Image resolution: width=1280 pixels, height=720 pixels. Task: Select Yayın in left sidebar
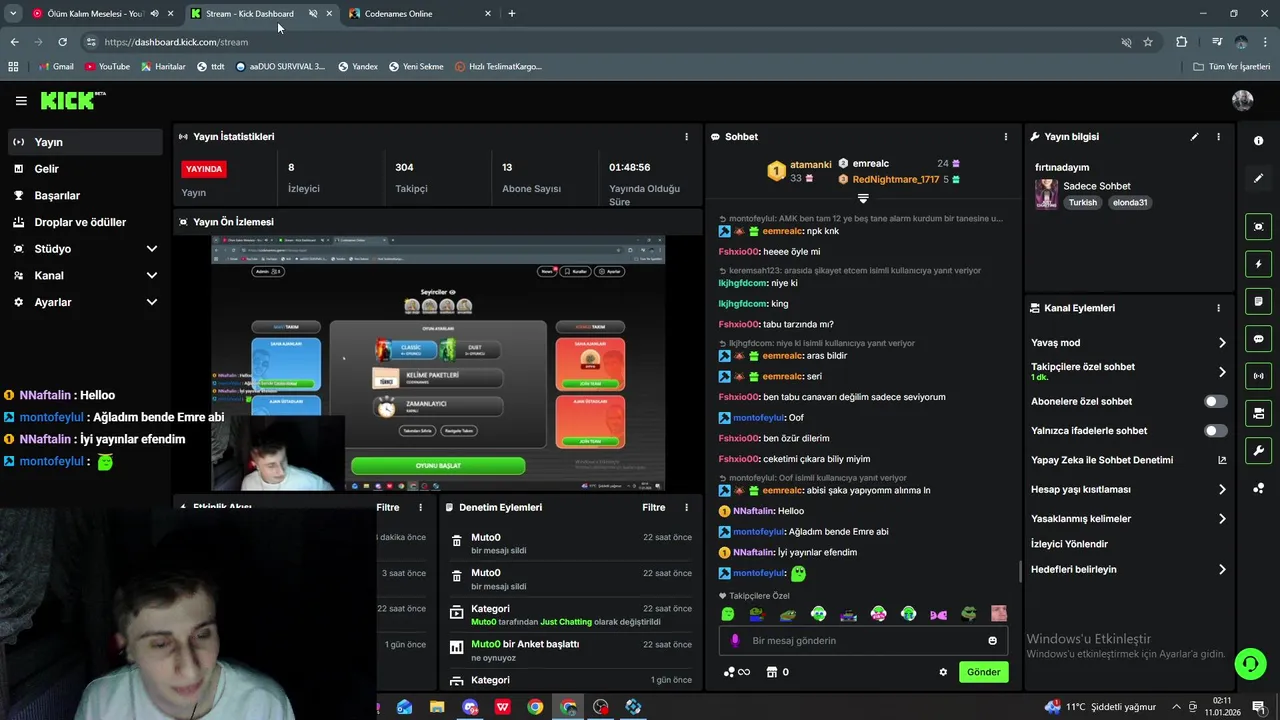pos(86,142)
